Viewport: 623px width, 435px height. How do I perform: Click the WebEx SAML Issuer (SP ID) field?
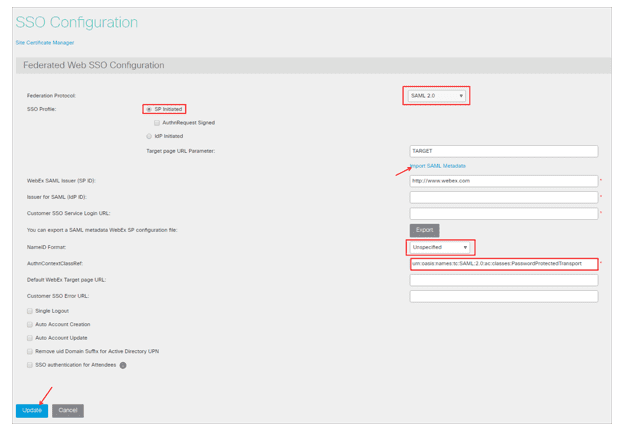coord(503,181)
